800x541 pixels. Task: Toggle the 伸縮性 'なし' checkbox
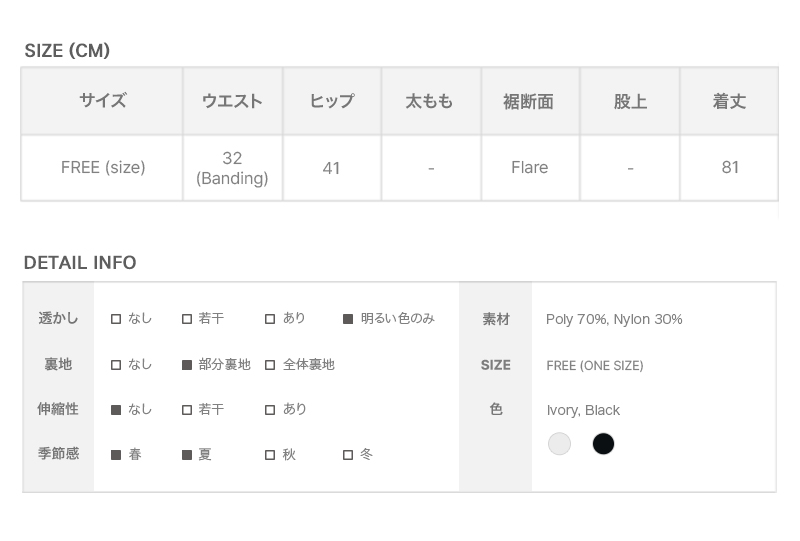[116, 410]
